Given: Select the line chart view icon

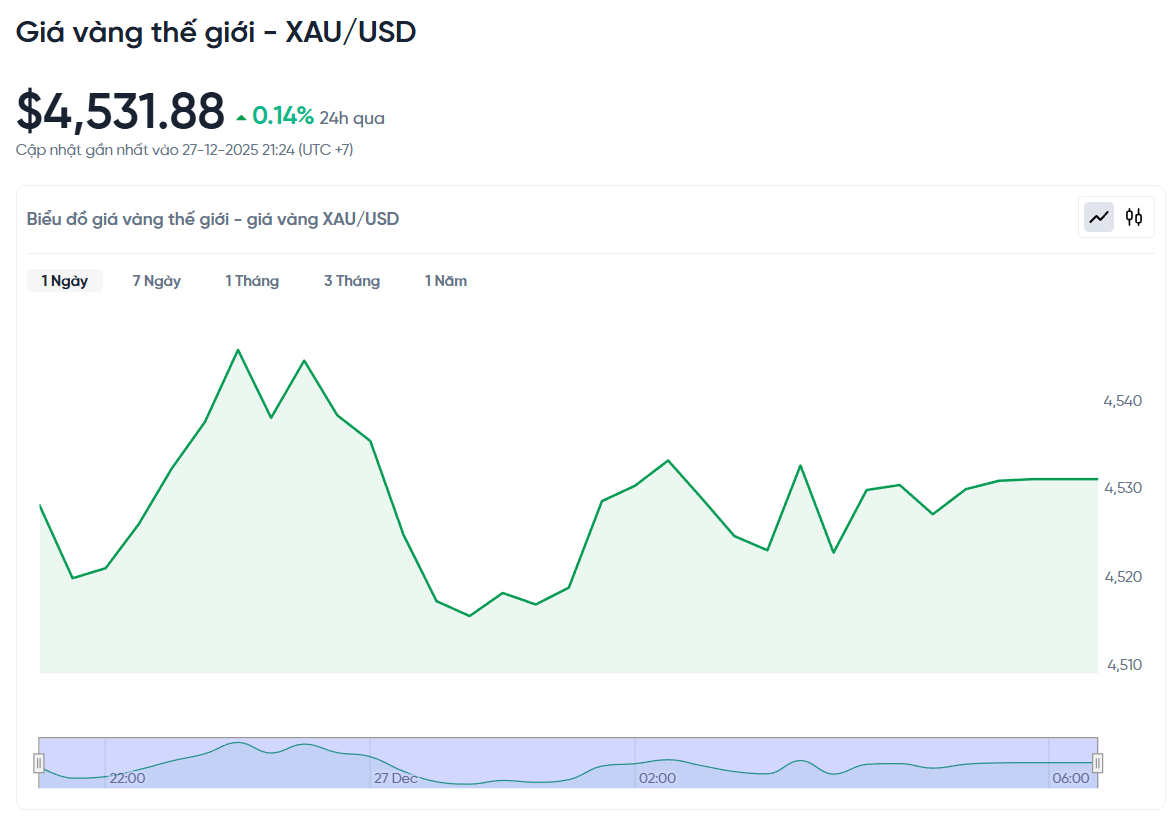Looking at the screenshot, I should pos(1098,217).
